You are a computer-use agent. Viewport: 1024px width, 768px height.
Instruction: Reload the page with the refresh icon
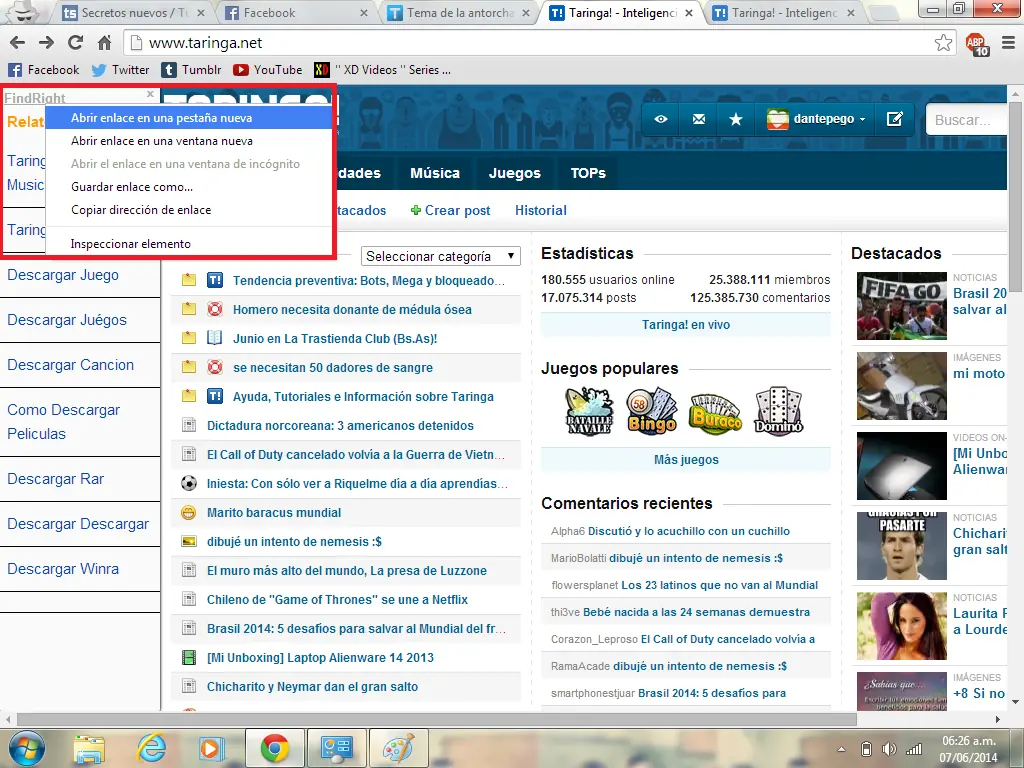click(x=75, y=43)
